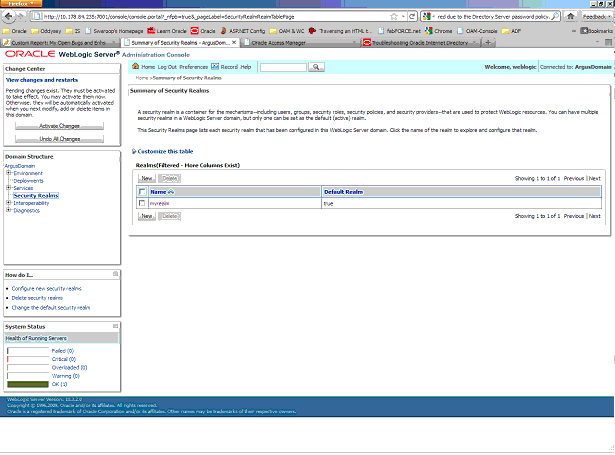The image size is (615, 455).
Task: Open the Bookmarks sidebar button
Action: [x=596, y=31]
